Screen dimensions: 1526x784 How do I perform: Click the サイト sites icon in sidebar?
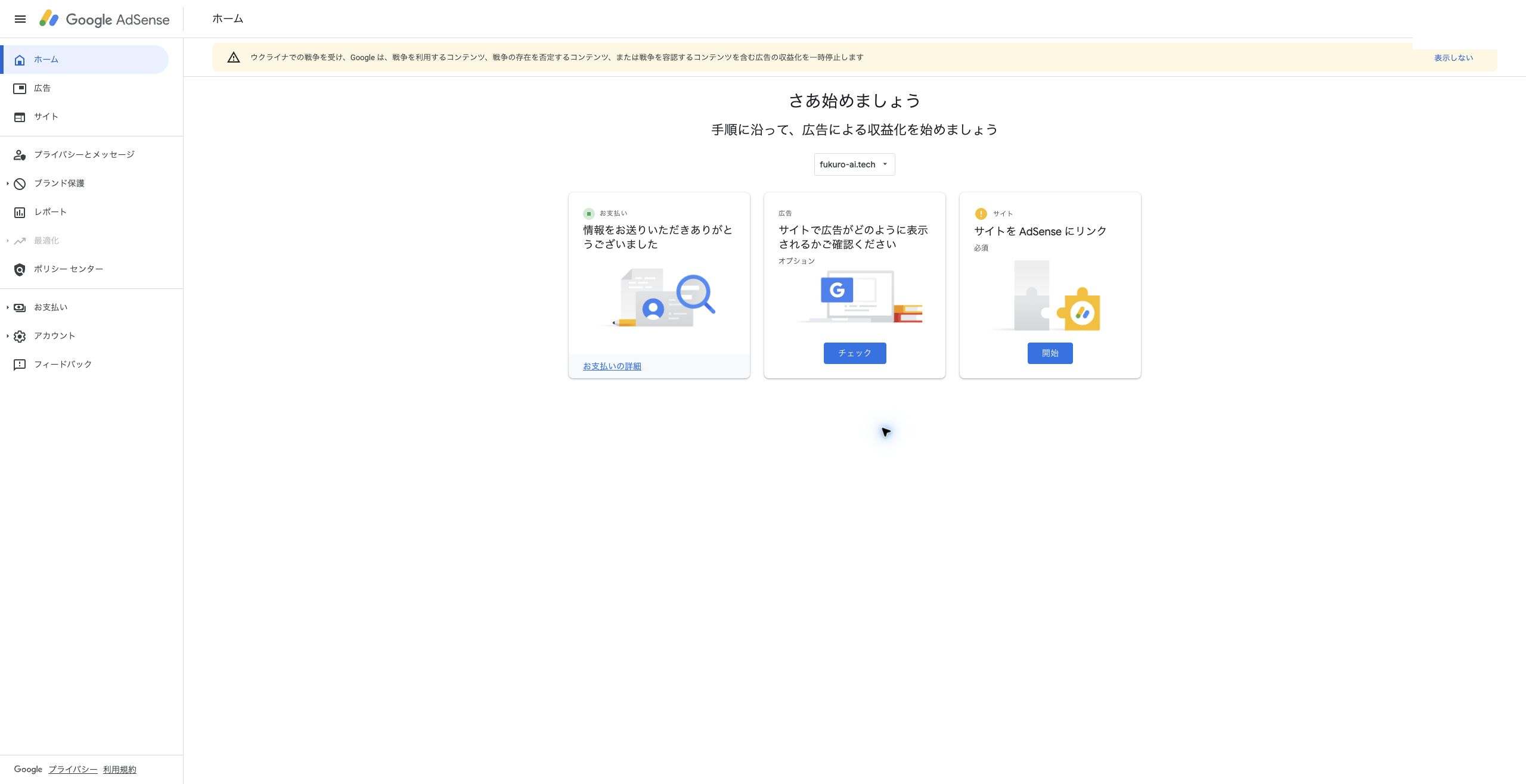[20, 117]
